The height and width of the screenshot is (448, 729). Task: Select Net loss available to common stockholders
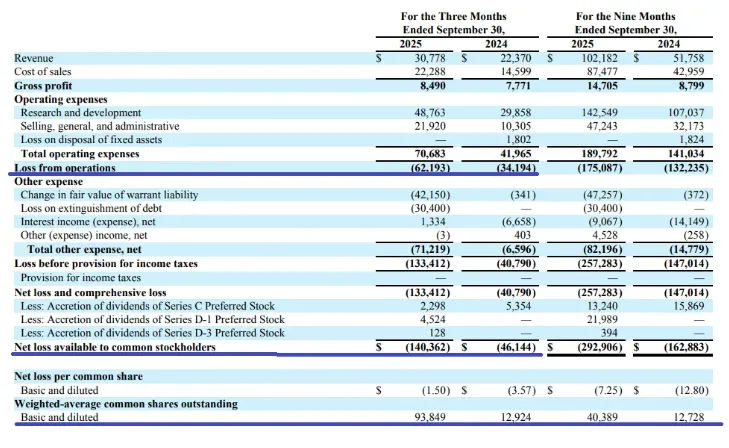(115, 347)
